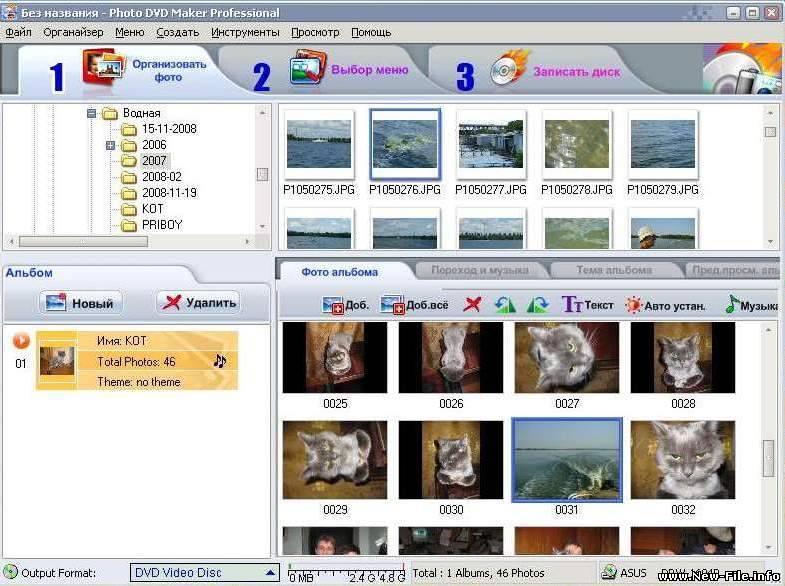Select album photo 0031
The image size is (785, 586).
coord(567,460)
